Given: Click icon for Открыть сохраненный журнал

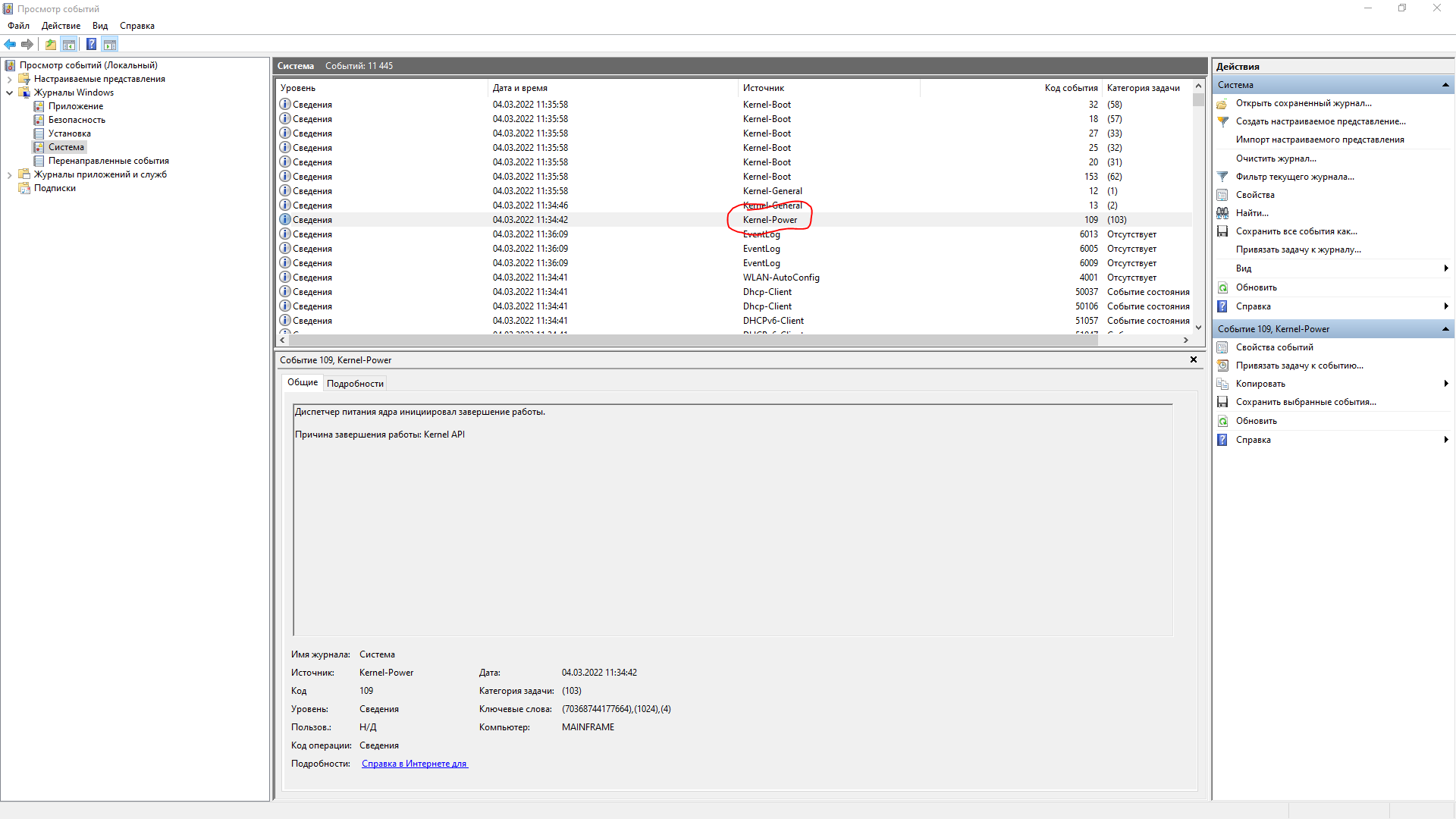Looking at the screenshot, I should (x=1222, y=103).
